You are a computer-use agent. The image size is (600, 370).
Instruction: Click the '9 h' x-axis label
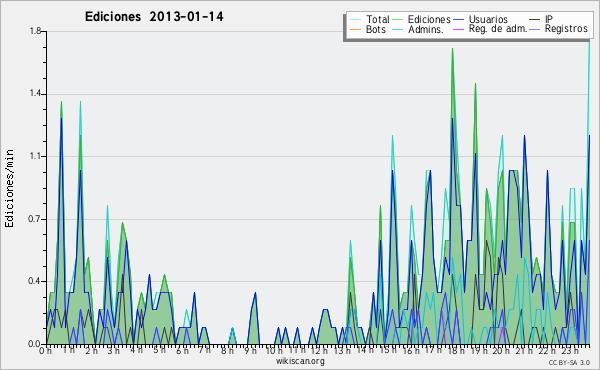point(251,350)
